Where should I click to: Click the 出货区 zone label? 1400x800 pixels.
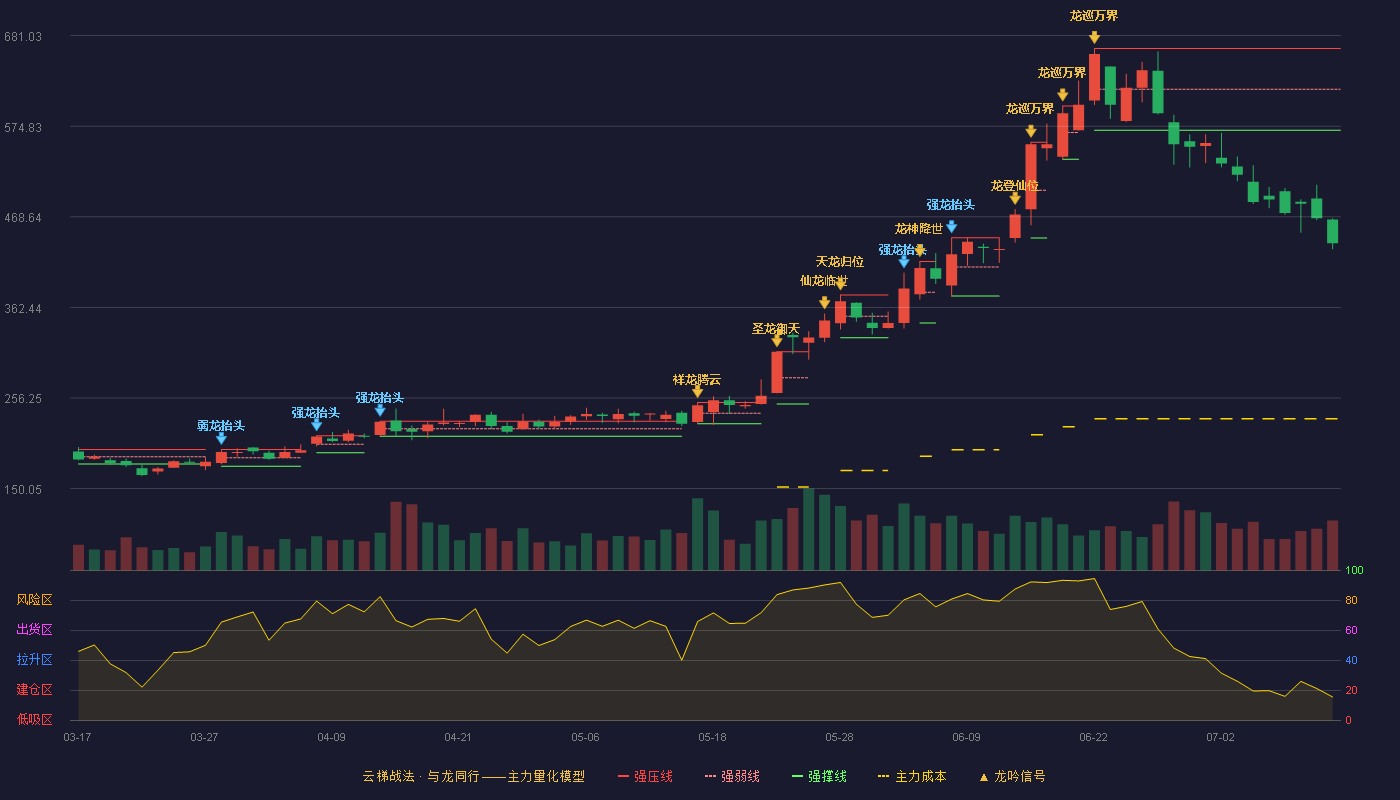point(34,630)
